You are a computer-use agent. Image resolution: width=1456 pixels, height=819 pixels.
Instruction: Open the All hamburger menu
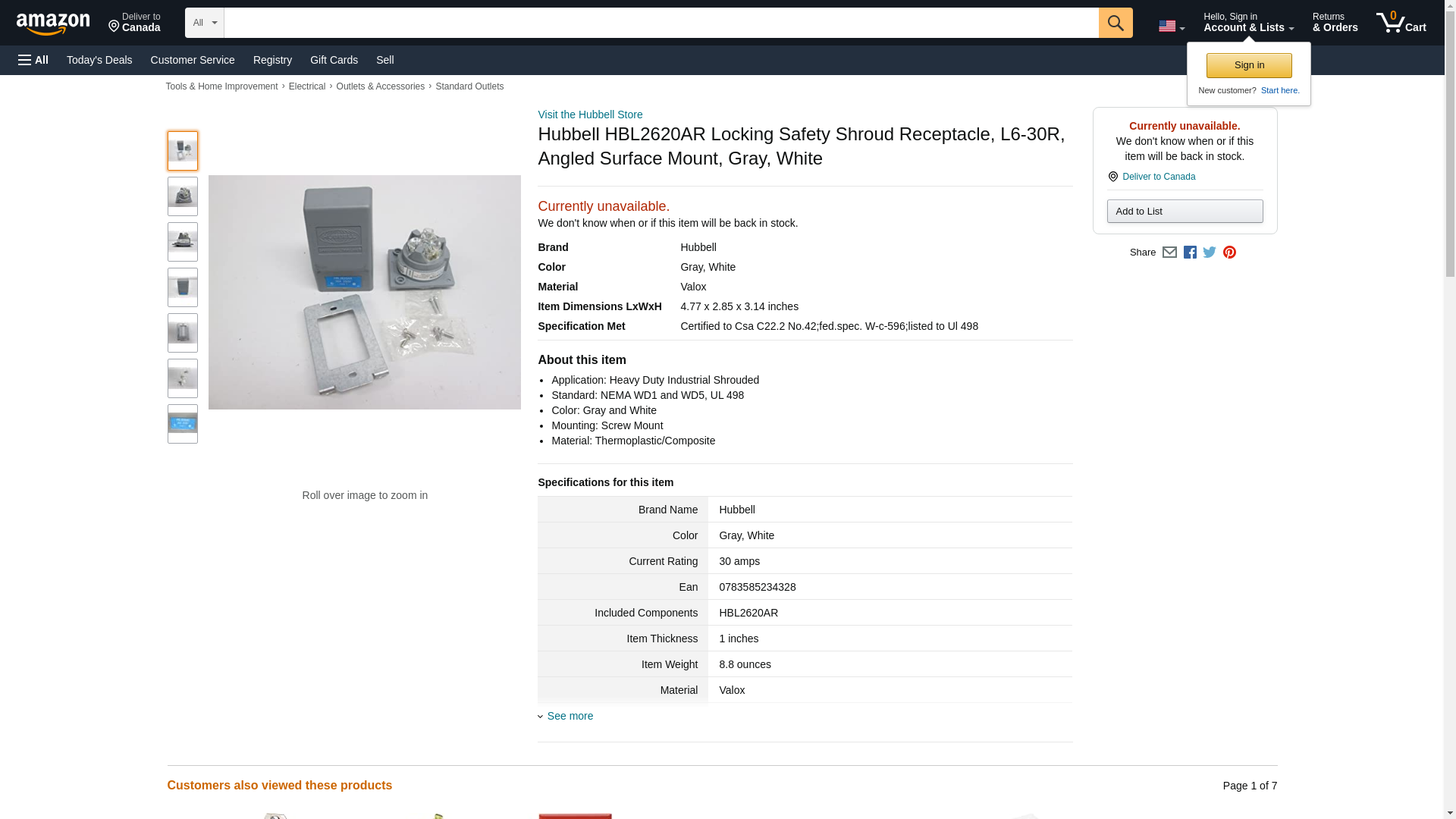pos(33,60)
